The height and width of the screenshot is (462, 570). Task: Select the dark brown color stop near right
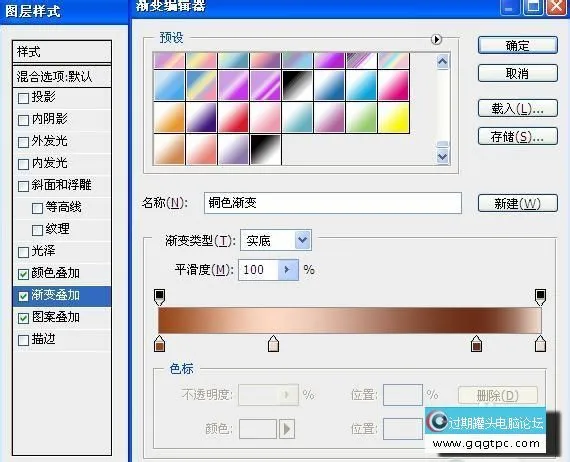tap(476, 344)
